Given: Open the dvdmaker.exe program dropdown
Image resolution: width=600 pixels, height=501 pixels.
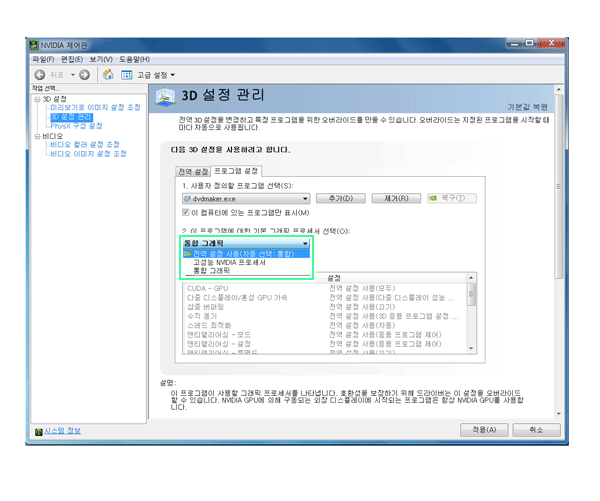Looking at the screenshot, I should click(x=246, y=199).
